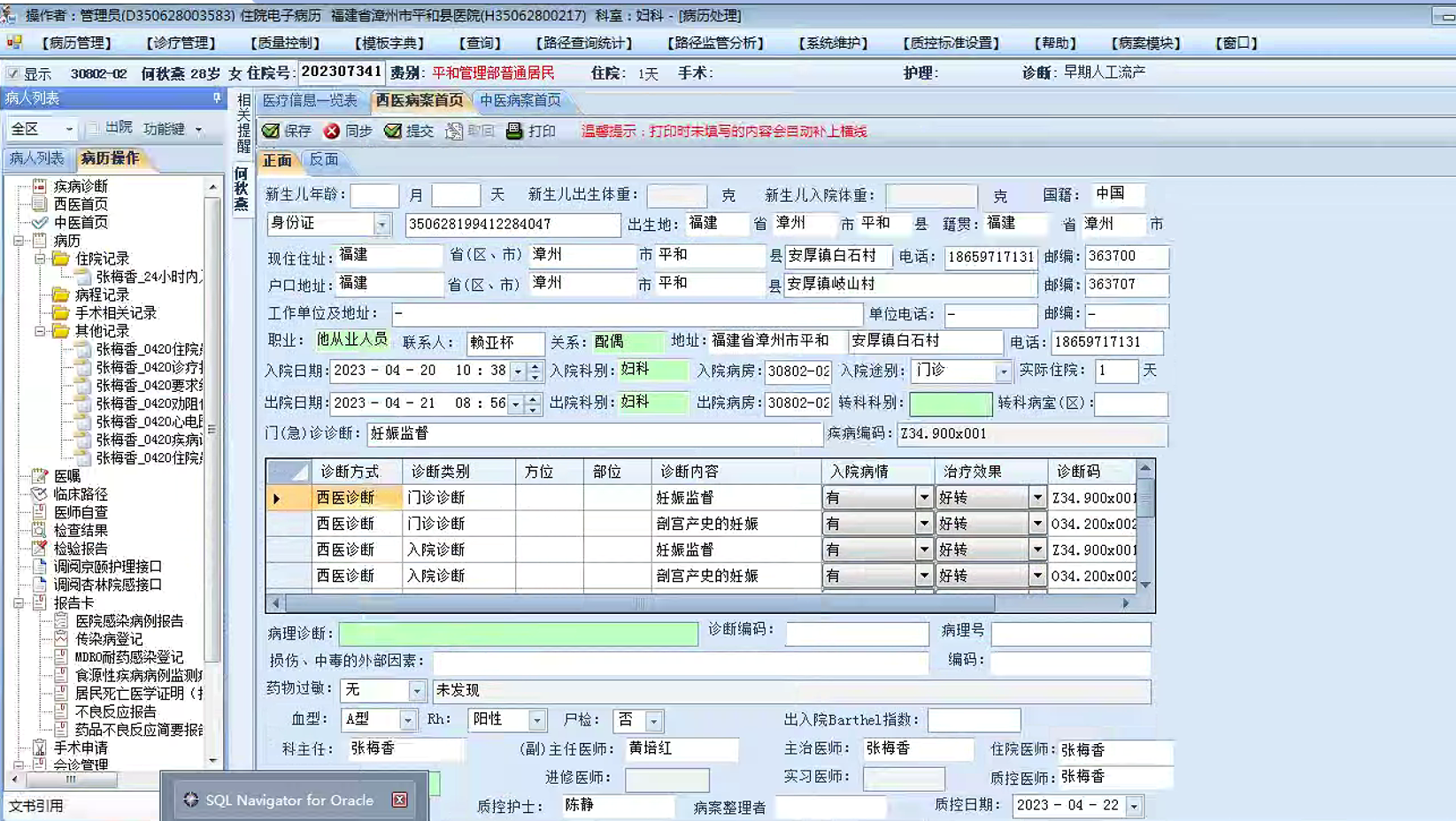Click the 检验报告 icon in the tree
The width and height of the screenshot is (1456, 821).
pyautogui.click(x=40, y=549)
